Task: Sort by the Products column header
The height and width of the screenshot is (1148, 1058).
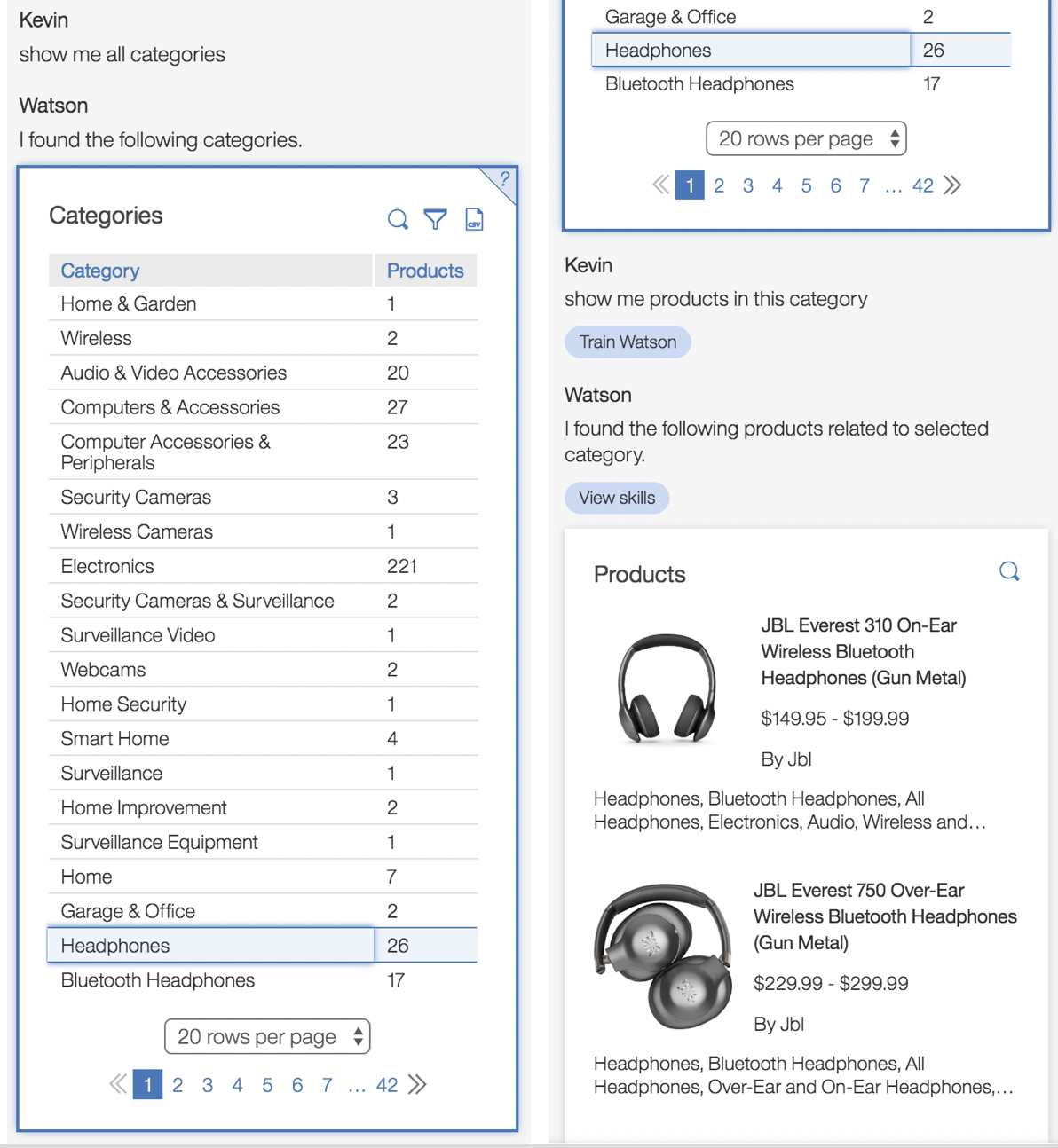Action: (425, 271)
